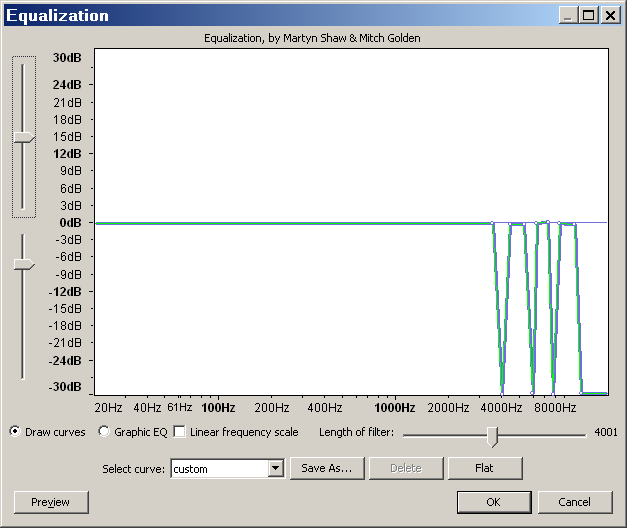
Task: Select the Draw curves radio button
Action: point(15,431)
